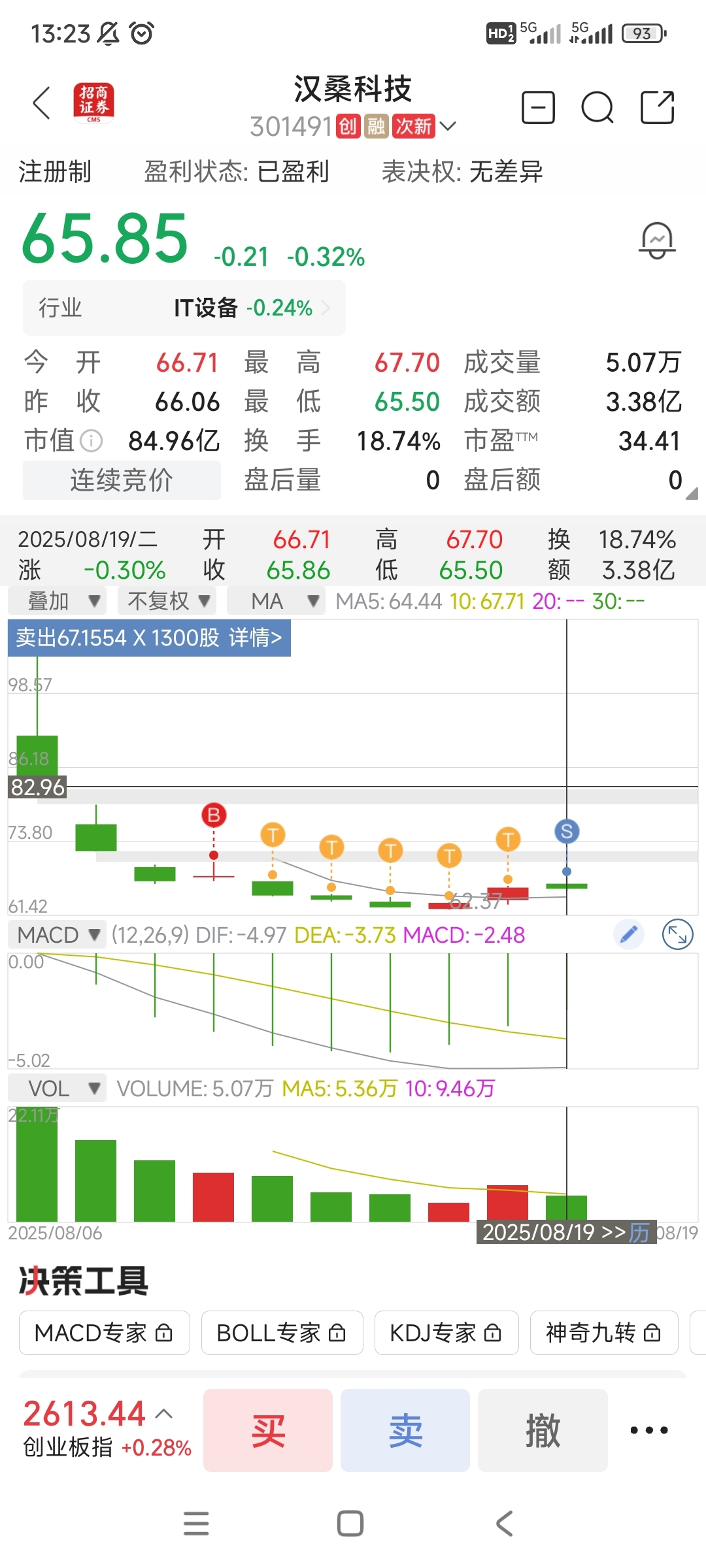The image size is (706, 1568).
Task: Tap Android system back arrow
Action: (x=504, y=1523)
